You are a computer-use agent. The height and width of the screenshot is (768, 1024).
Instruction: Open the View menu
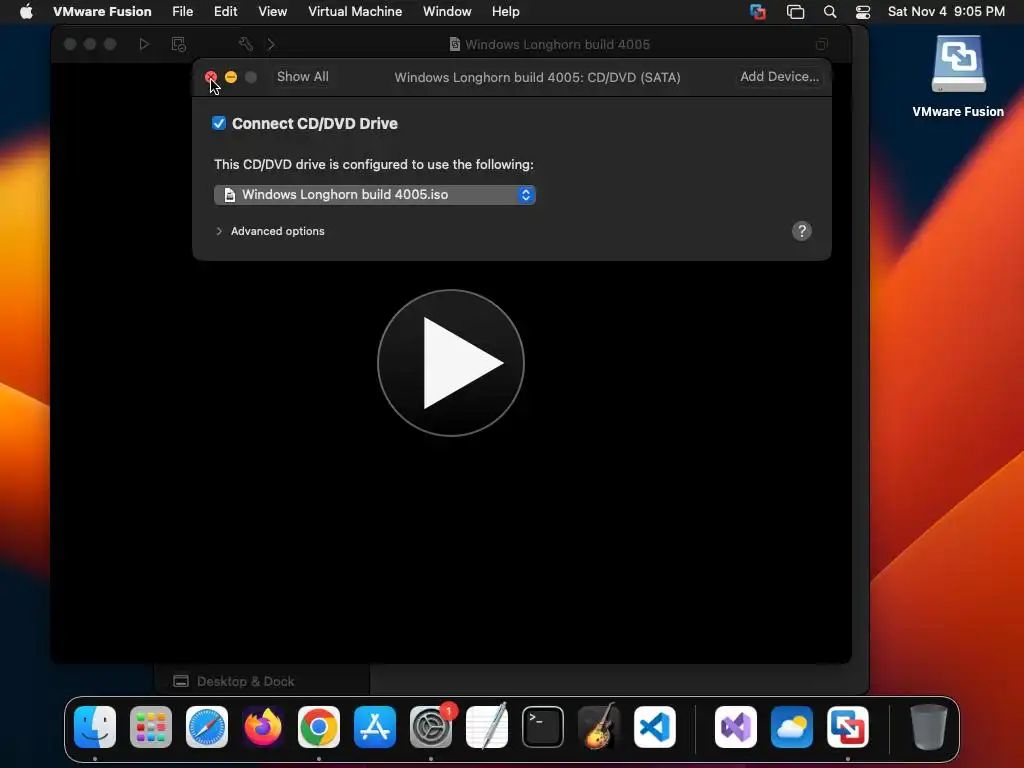pyautogui.click(x=272, y=12)
